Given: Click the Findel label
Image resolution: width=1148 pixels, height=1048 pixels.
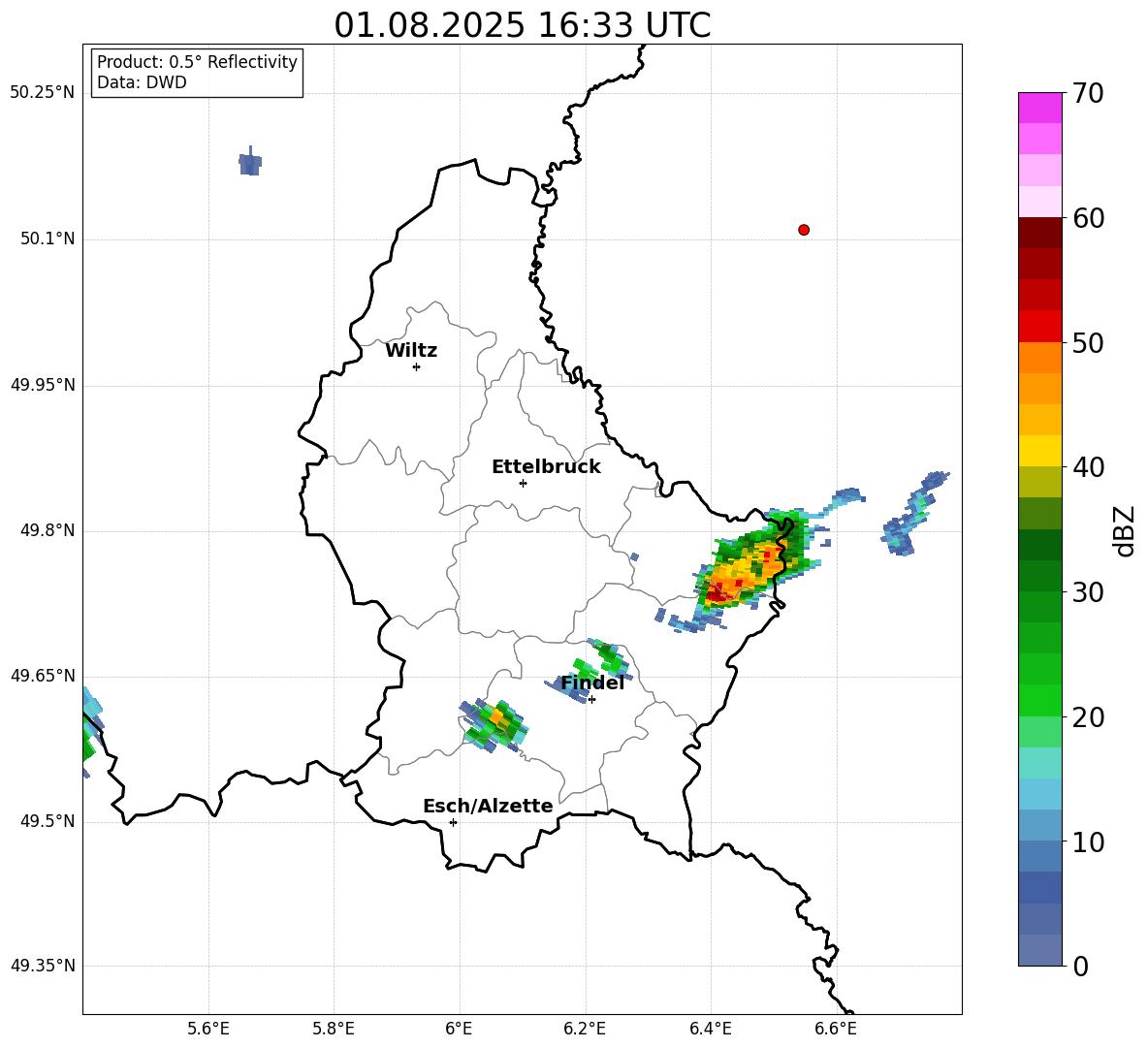Looking at the screenshot, I should coord(592,683).
